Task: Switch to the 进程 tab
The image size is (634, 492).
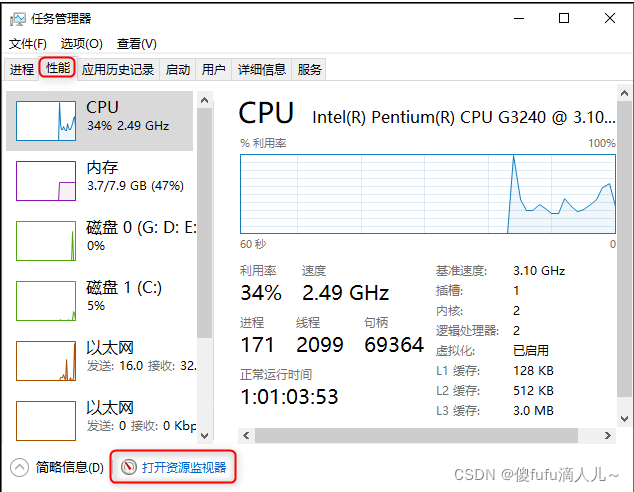Action: tap(22, 69)
